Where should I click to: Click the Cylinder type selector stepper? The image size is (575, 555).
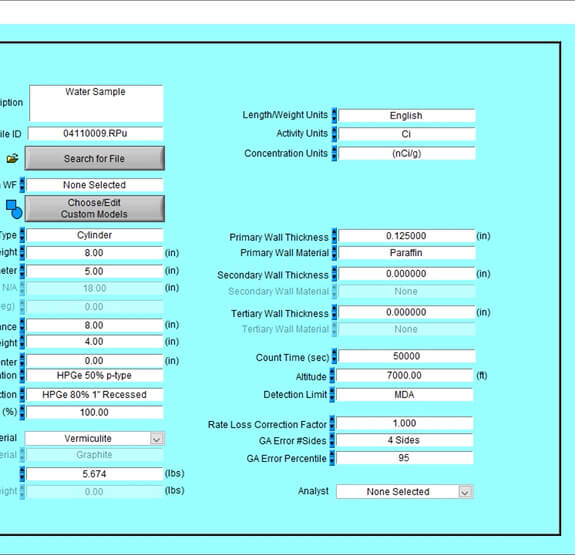22,235
